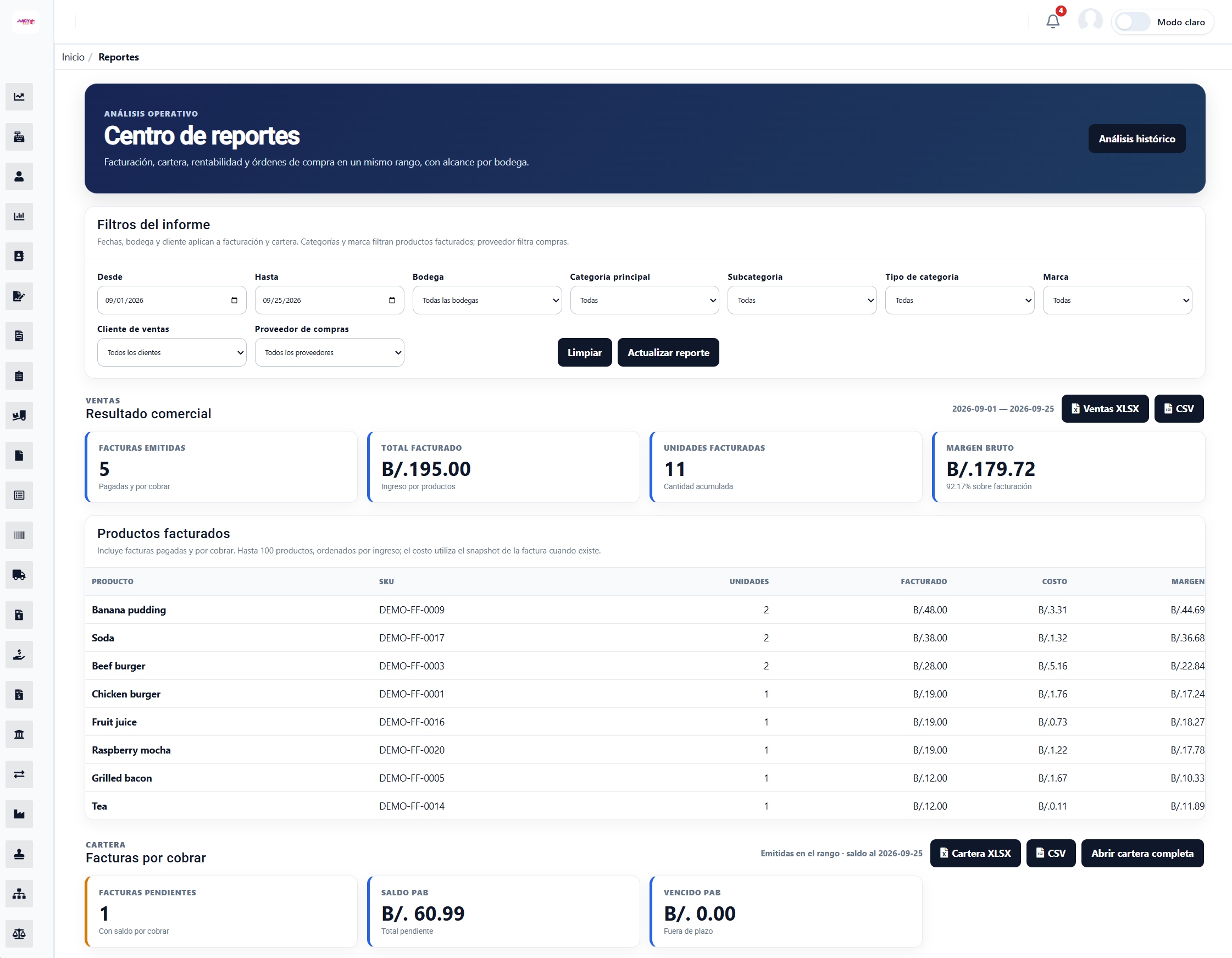Image resolution: width=1232 pixels, height=958 pixels.
Task: Click the factory sidebar icon
Action: tap(19, 814)
